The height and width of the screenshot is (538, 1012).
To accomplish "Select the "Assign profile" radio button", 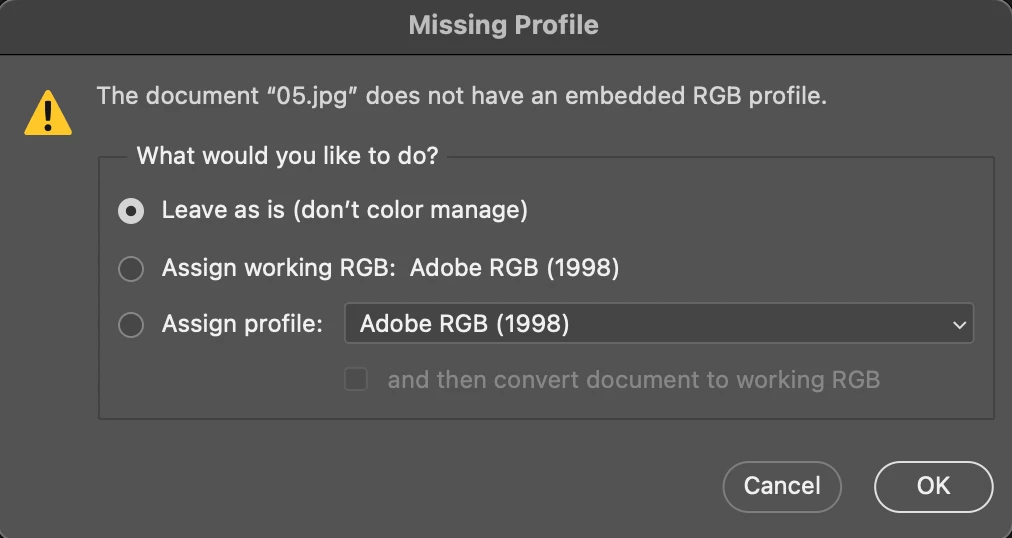I will [131, 325].
